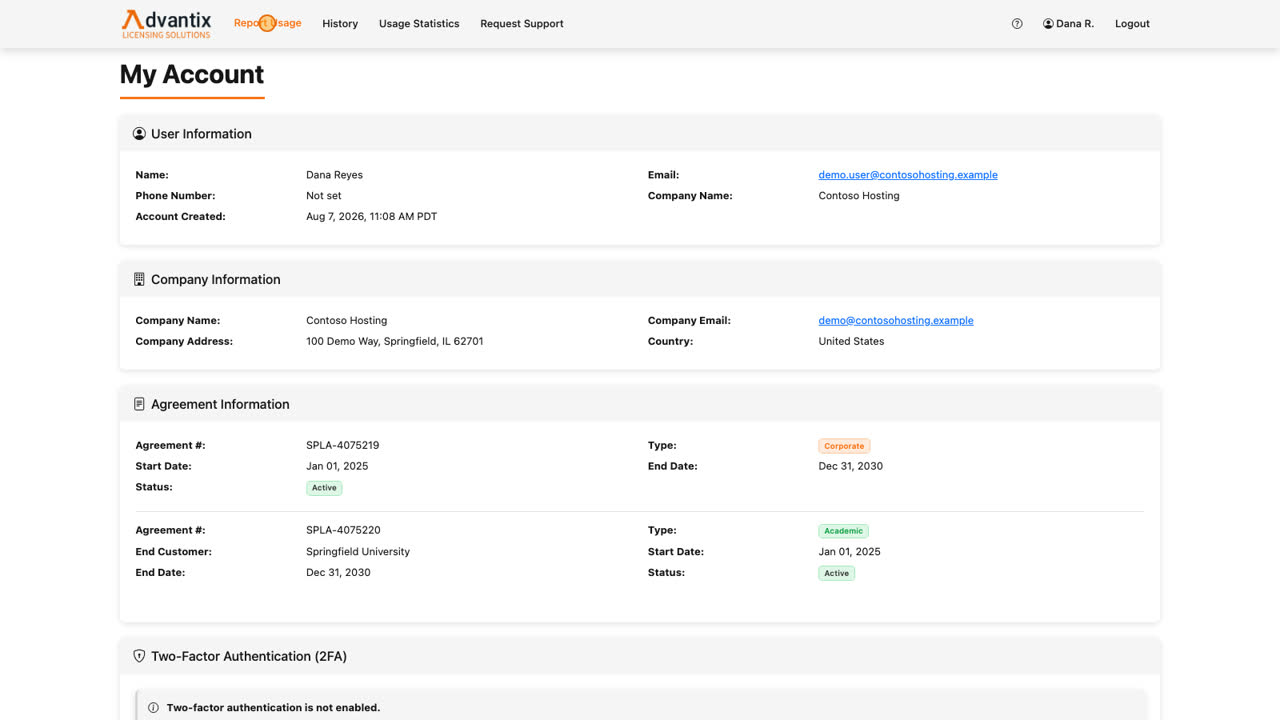The width and height of the screenshot is (1280, 720).
Task: Select Request Support in the navbar
Action: [522, 24]
